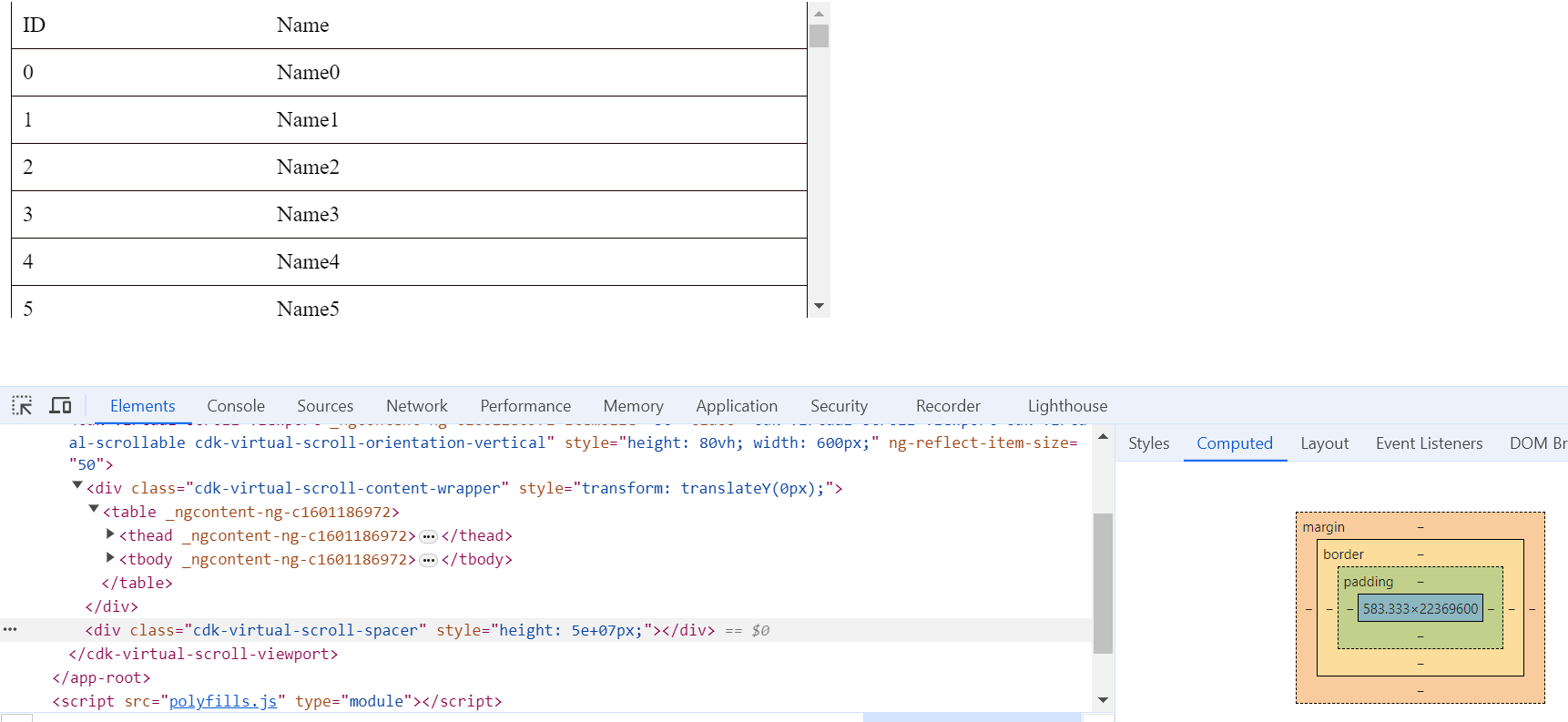Click the Name0 cell
The height and width of the screenshot is (722, 1568).
tap(308, 72)
